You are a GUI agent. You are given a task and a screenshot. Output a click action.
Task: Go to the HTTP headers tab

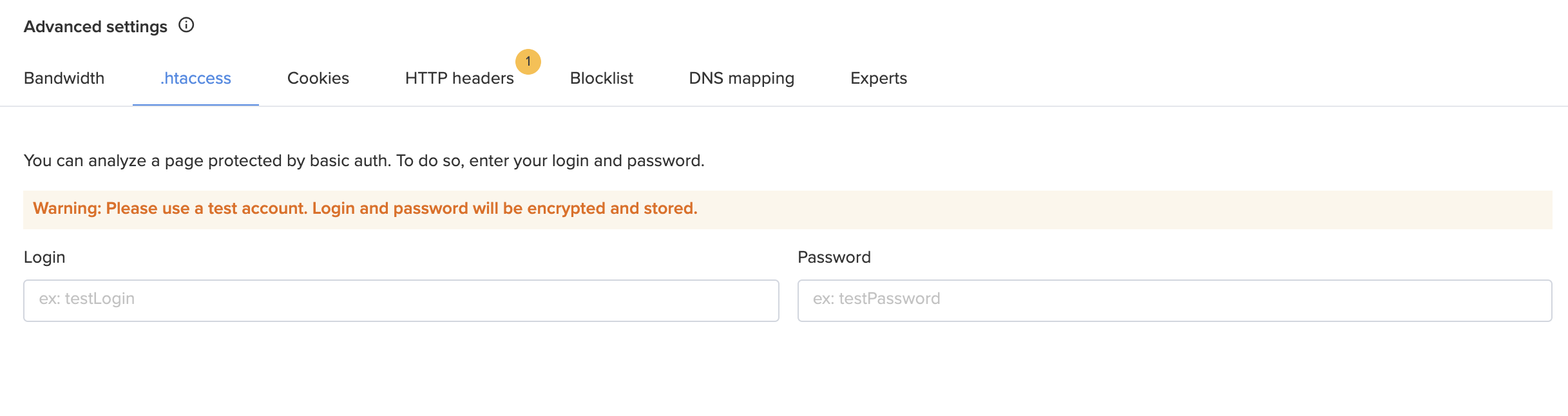[x=459, y=78]
